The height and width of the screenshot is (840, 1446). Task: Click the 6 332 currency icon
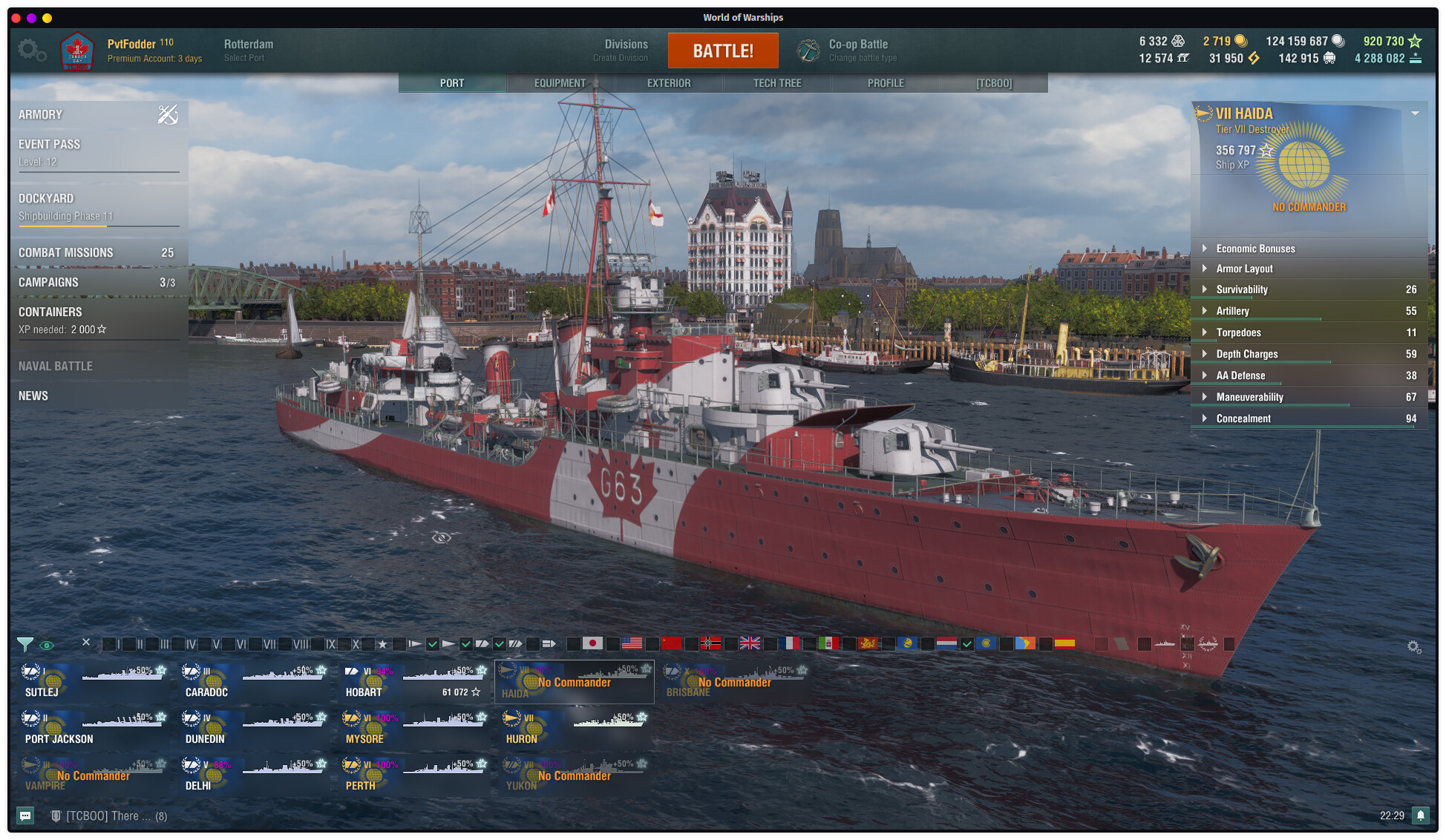click(1178, 41)
